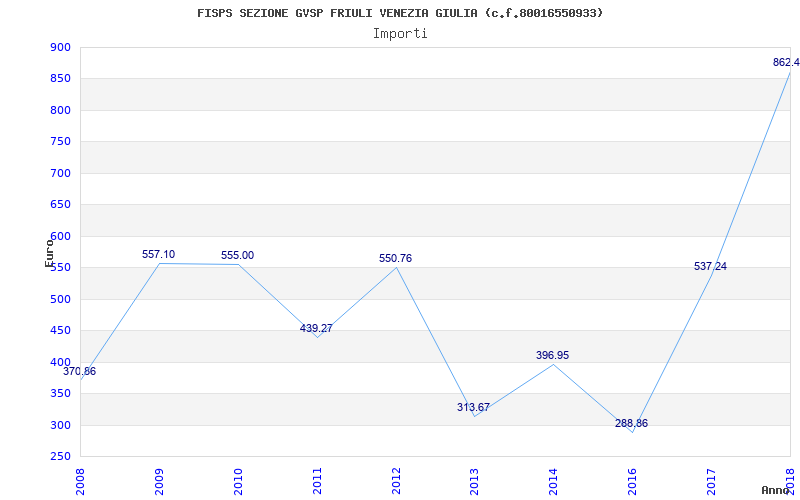800x500 pixels.
Task: Click the FISPS SEZIONE GVSP chart title
Action: [400, 13]
